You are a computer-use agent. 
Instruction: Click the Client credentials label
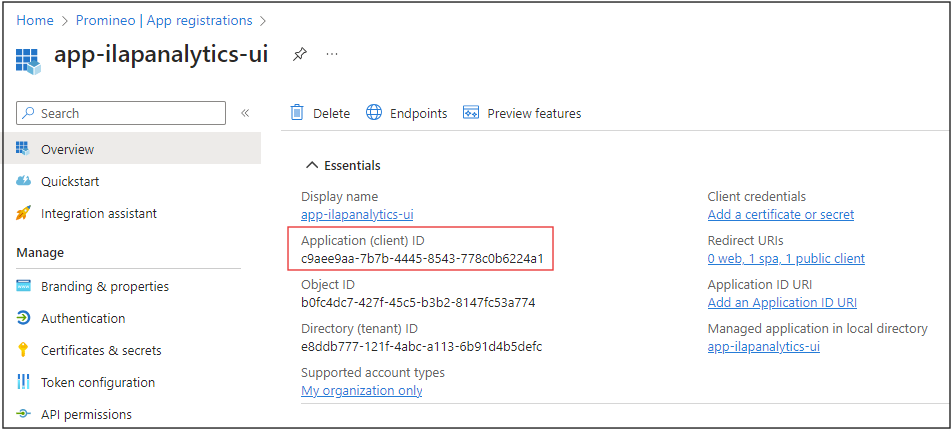coord(757,196)
